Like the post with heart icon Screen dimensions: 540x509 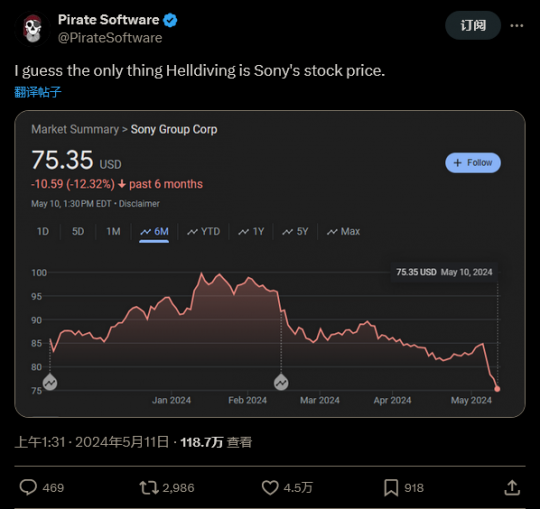coord(270,488)
